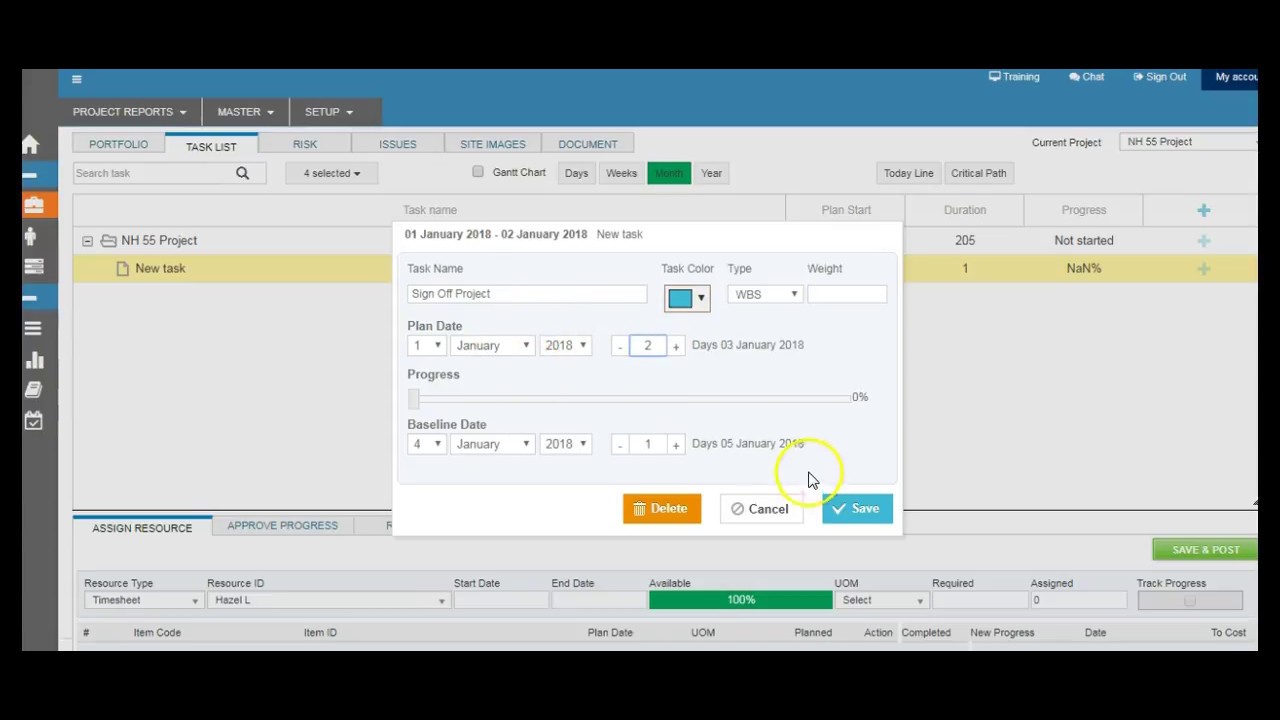
Task: Open the orange briefcase sidebar icon
Action: pos(34,205)
